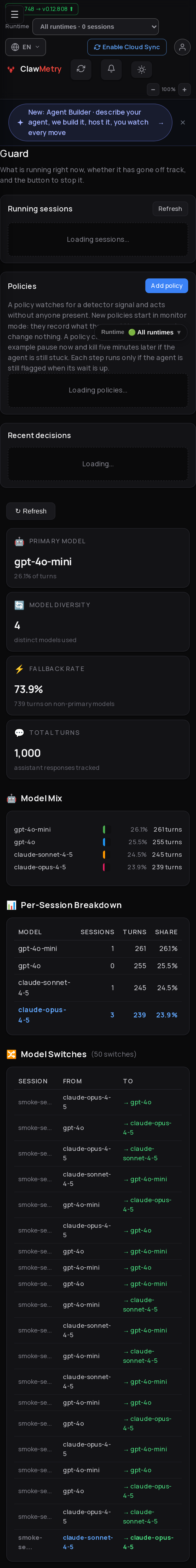Expand the floating Runtime All runtimes selector
The image size is (196, 1568).
(141, 332)
